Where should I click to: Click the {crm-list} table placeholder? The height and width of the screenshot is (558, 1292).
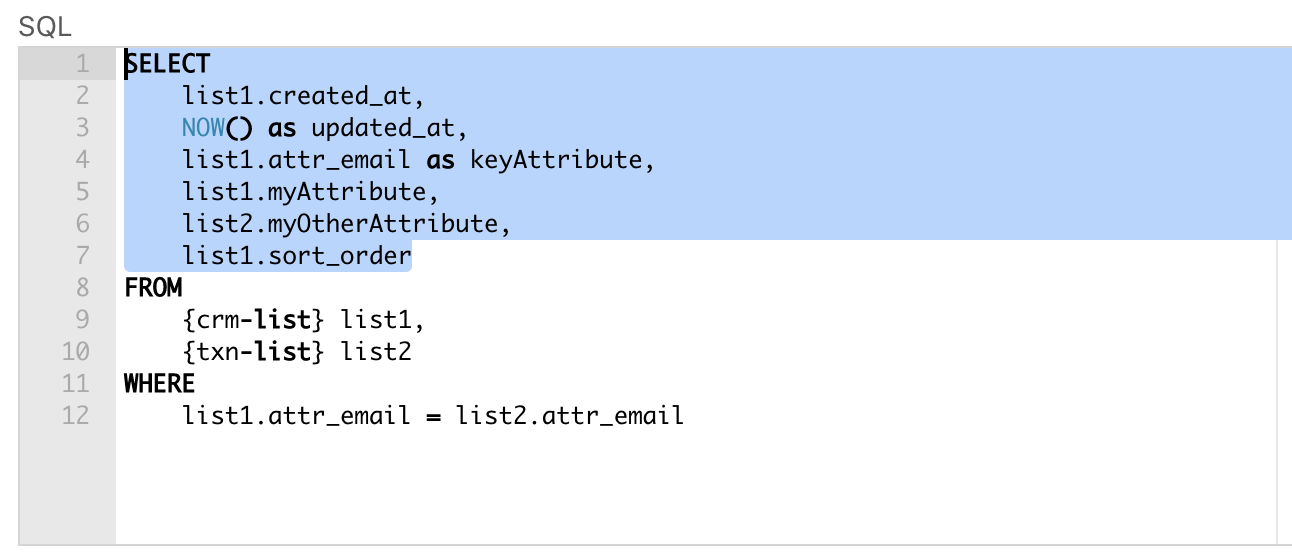[x=254, y=320]
